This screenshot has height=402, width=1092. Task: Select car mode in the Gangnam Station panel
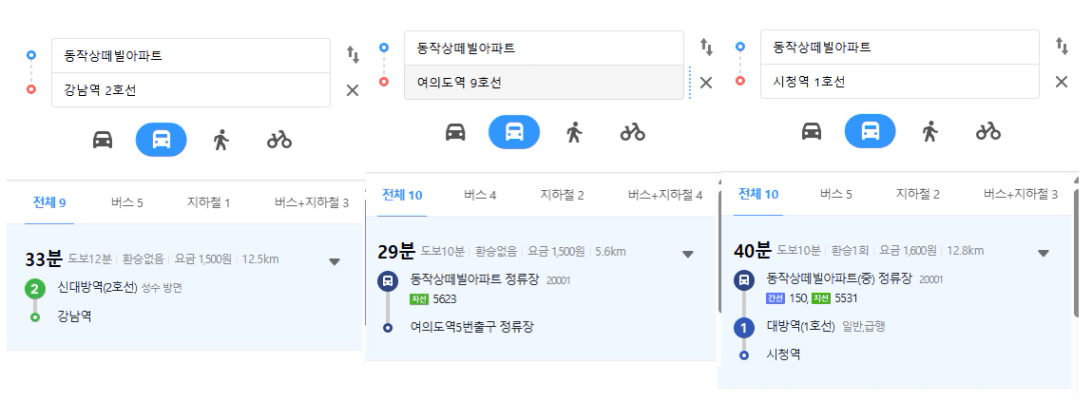coord(102,139)
